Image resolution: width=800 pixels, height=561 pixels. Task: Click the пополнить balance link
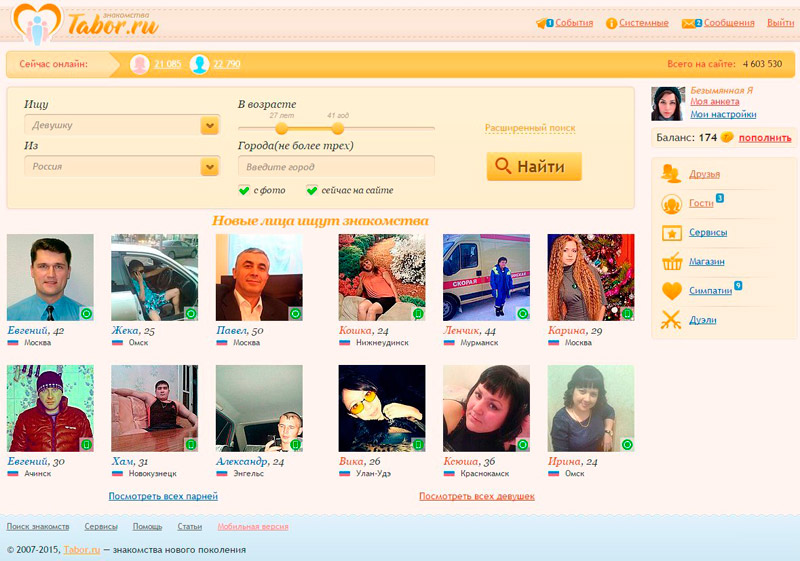click(x=765, y=138)
